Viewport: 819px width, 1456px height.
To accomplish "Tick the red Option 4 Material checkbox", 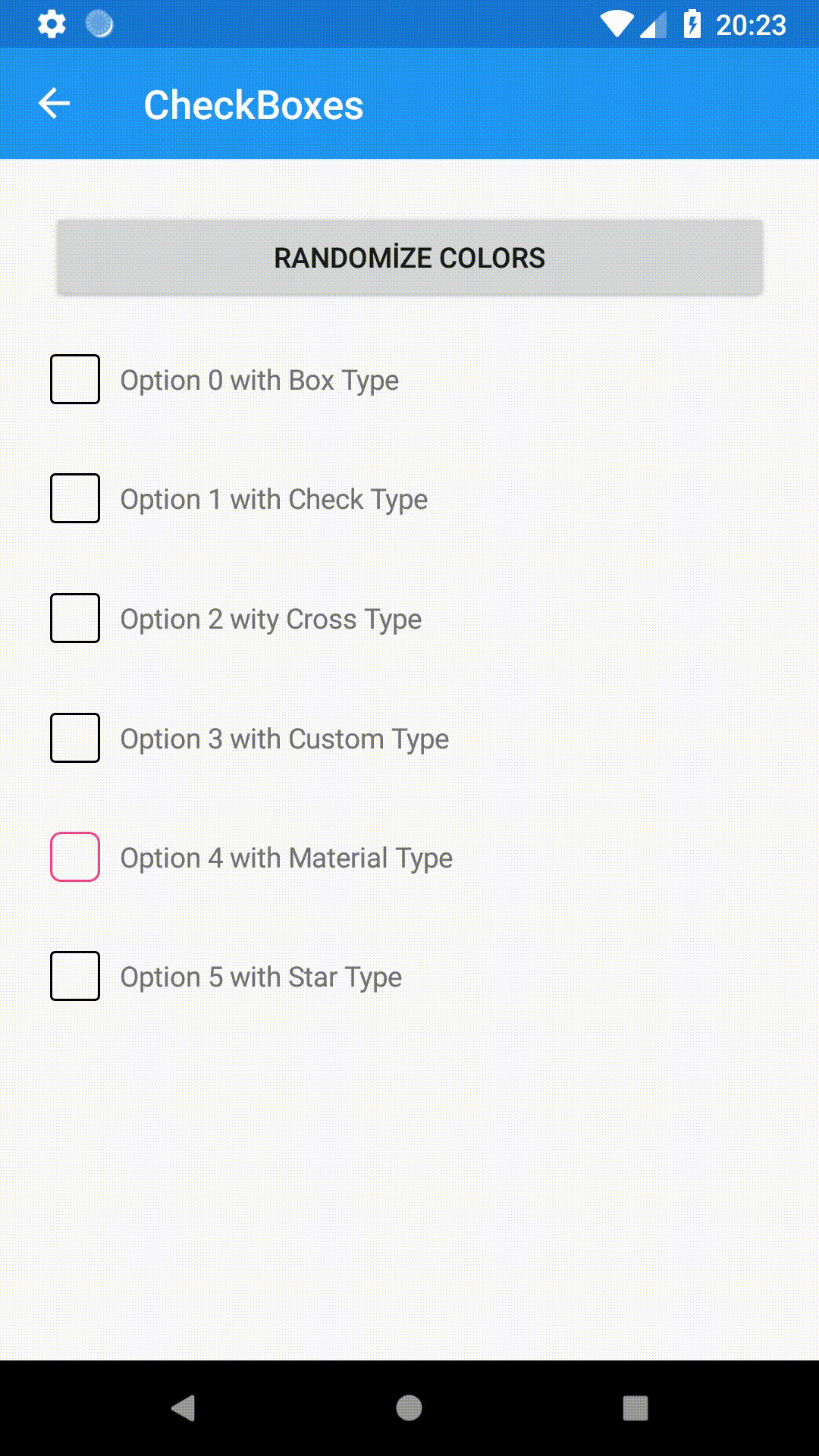I will [75, 857].
